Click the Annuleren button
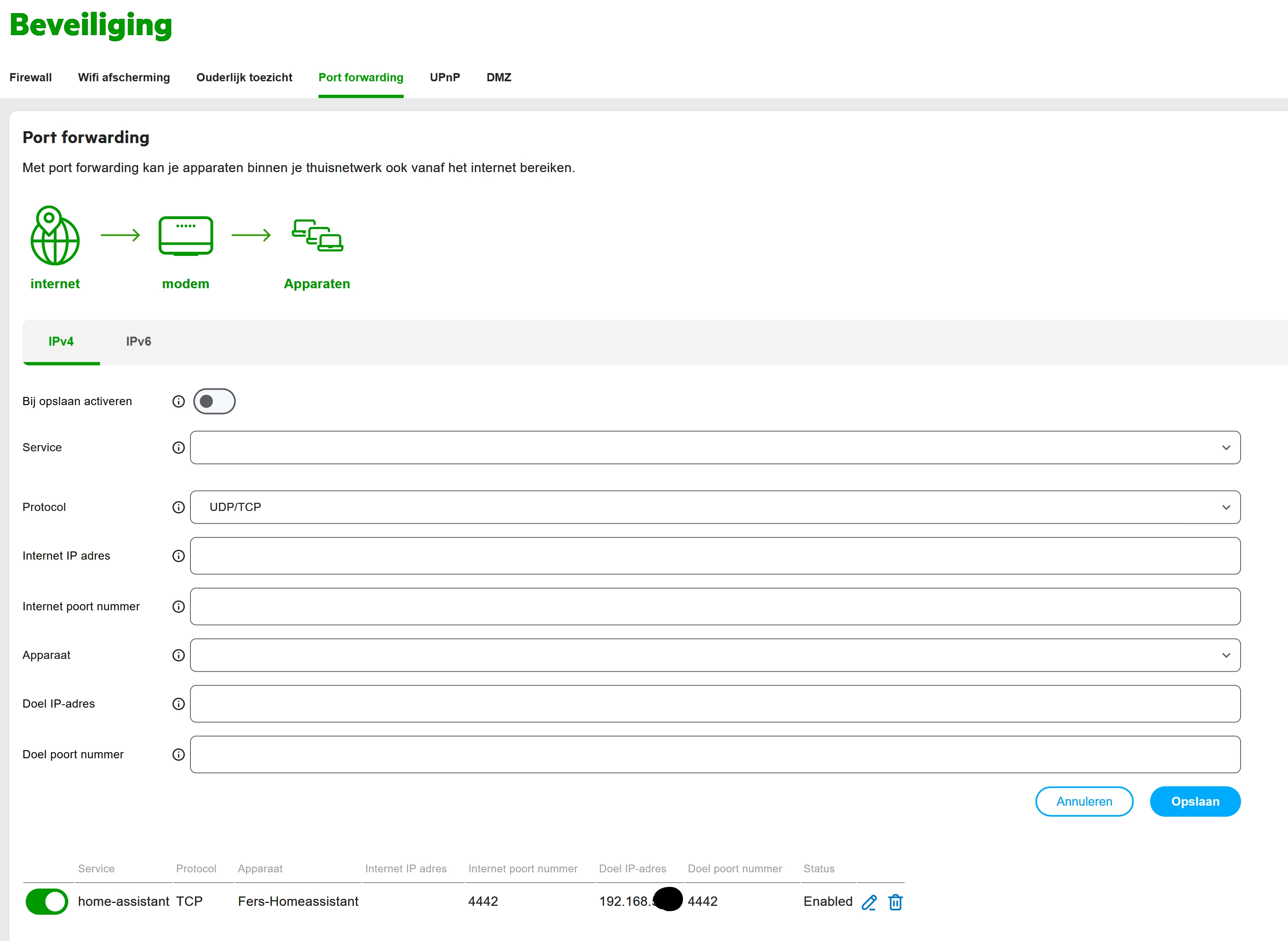1288x941 pixels. tap(1084, 802)
